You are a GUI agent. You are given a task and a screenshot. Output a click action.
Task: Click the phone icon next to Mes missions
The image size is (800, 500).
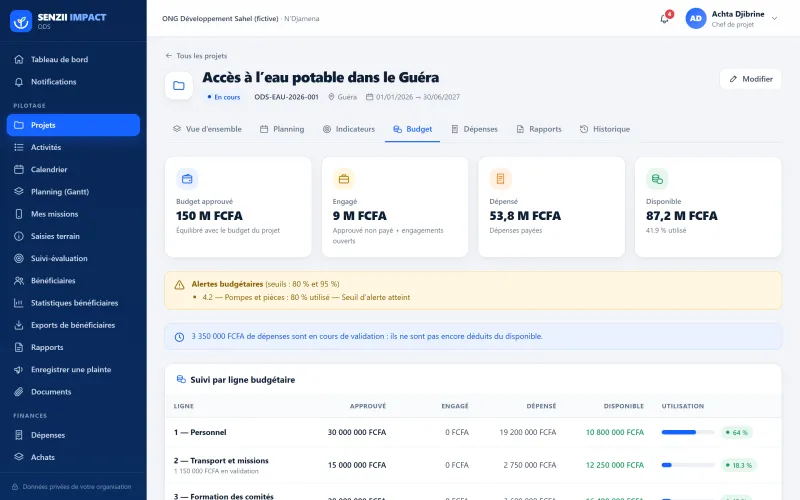[19, 214]
